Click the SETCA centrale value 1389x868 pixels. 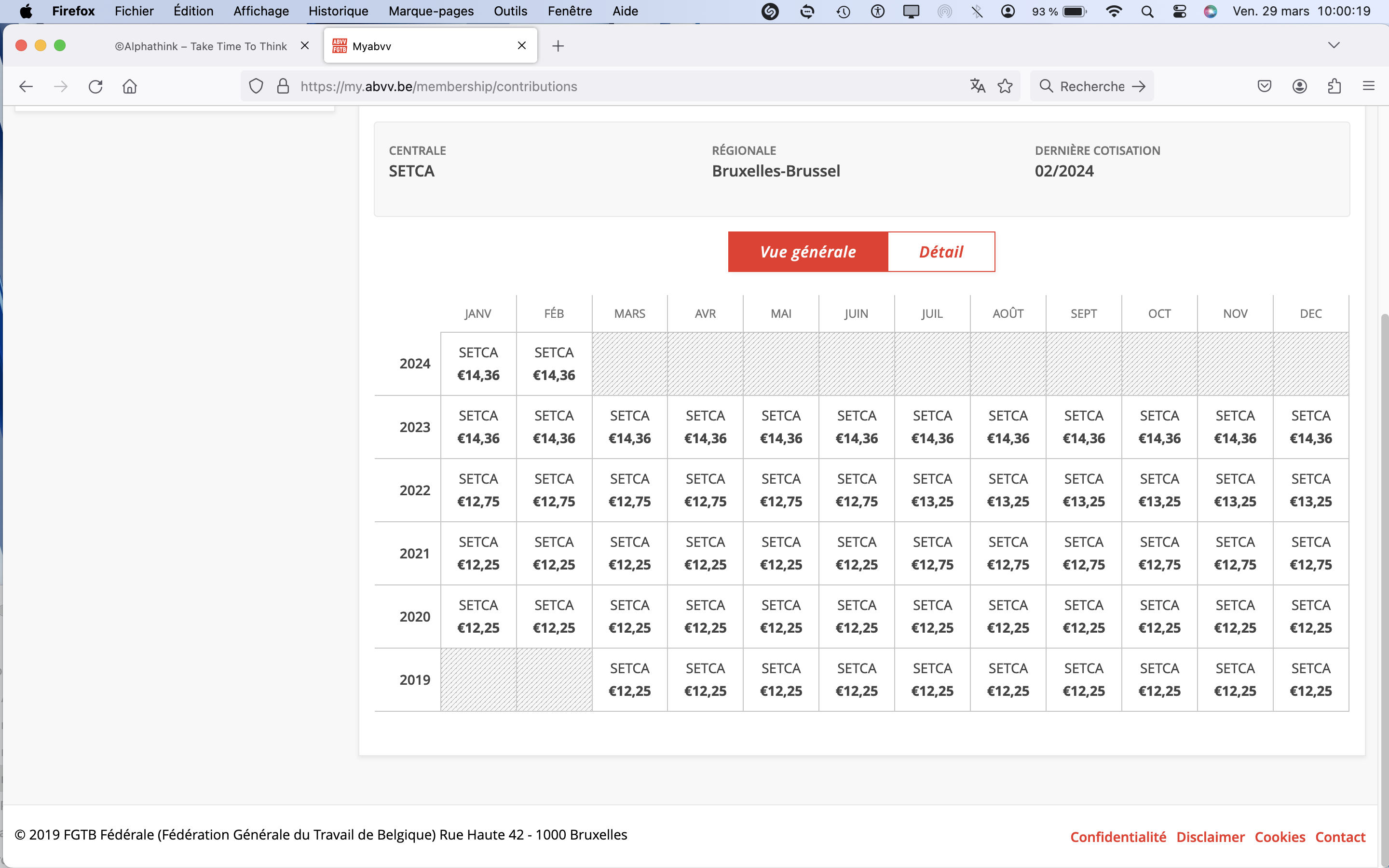(411, 171)
